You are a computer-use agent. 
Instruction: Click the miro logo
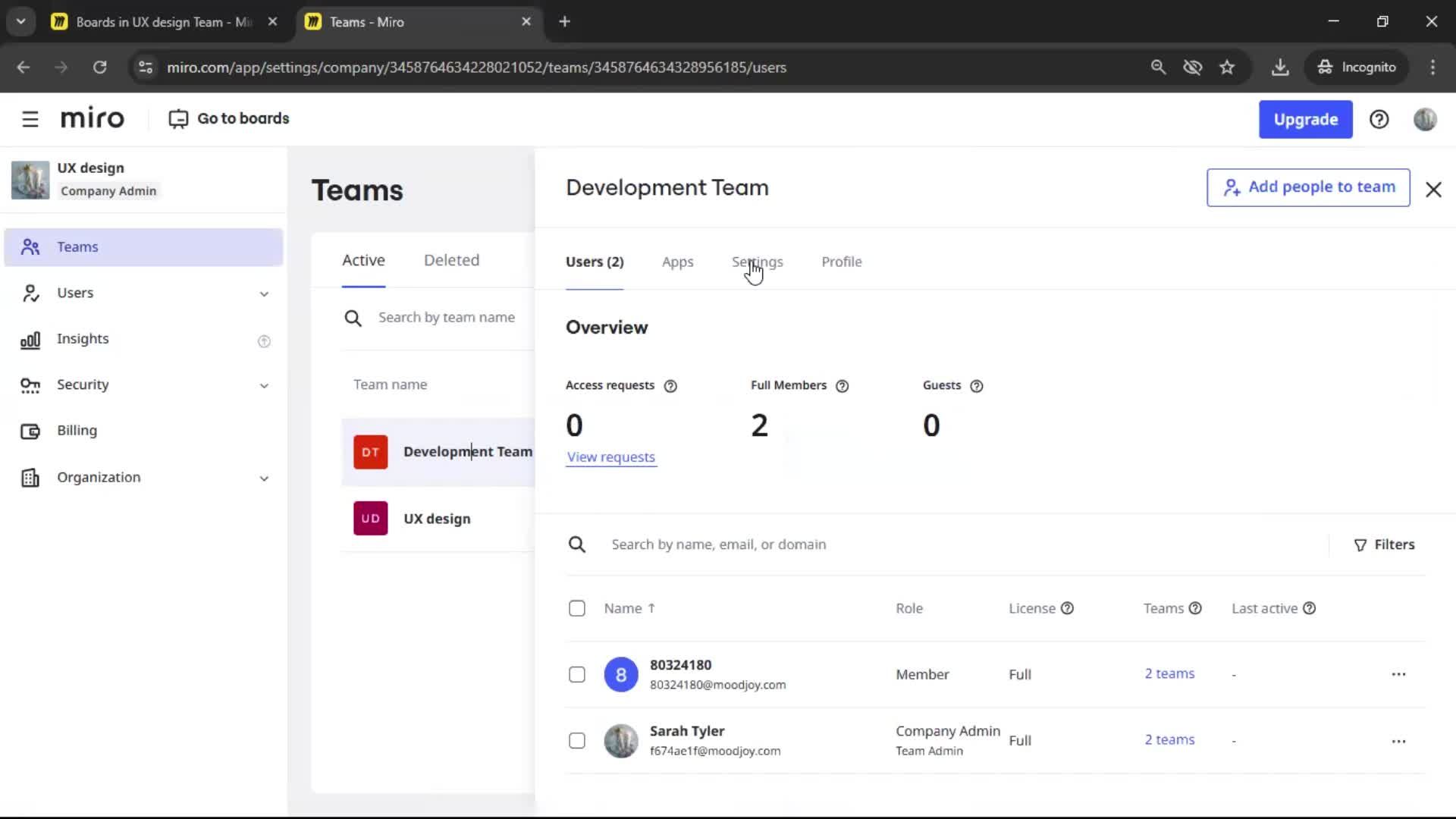tap(92, 119)
